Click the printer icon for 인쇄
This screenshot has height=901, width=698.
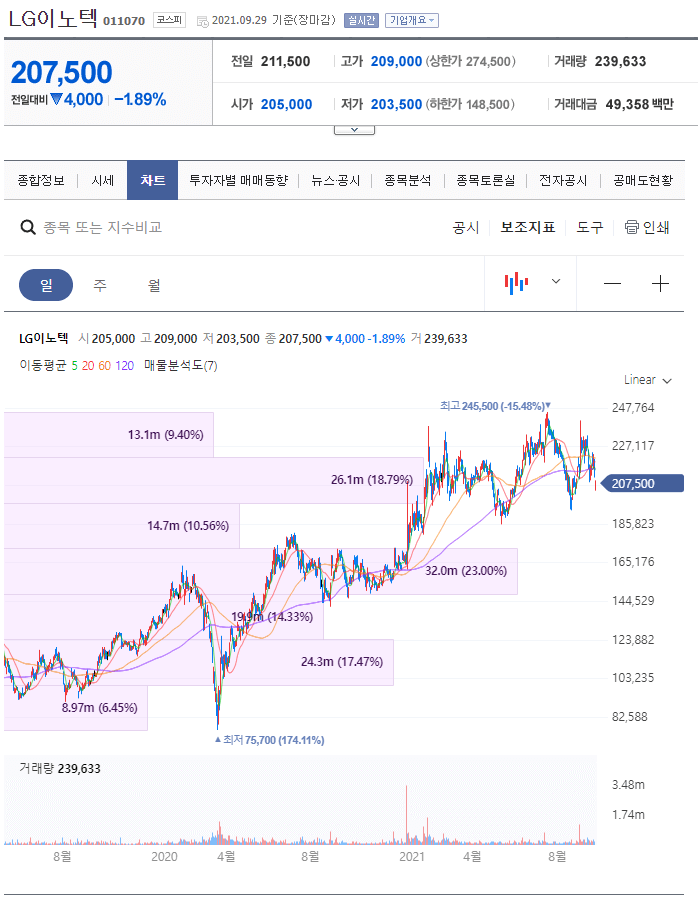[631, 228]
